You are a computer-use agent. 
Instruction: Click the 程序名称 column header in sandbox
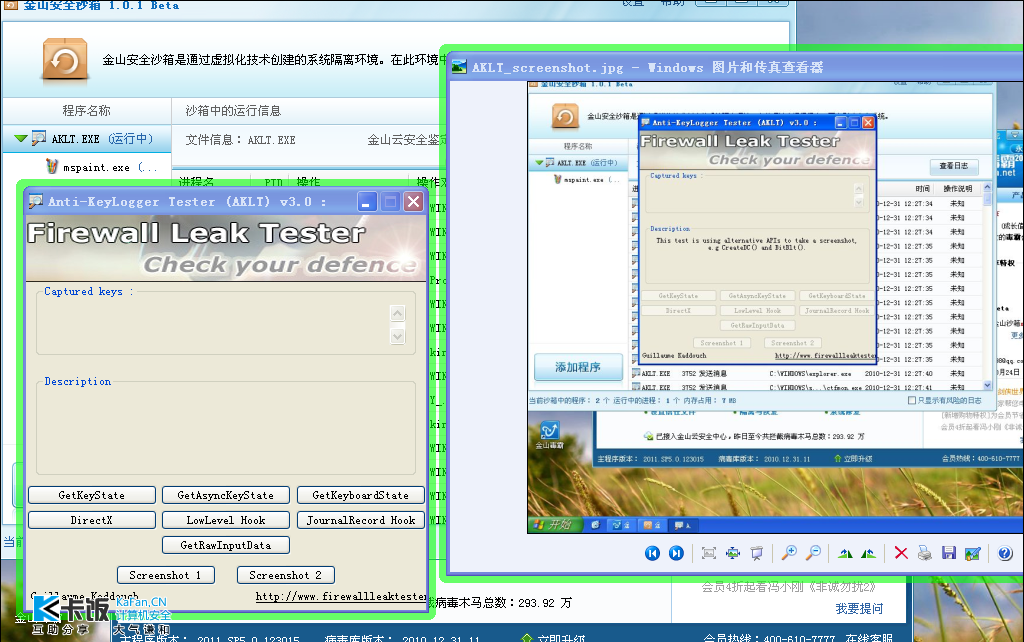point(86,110)
